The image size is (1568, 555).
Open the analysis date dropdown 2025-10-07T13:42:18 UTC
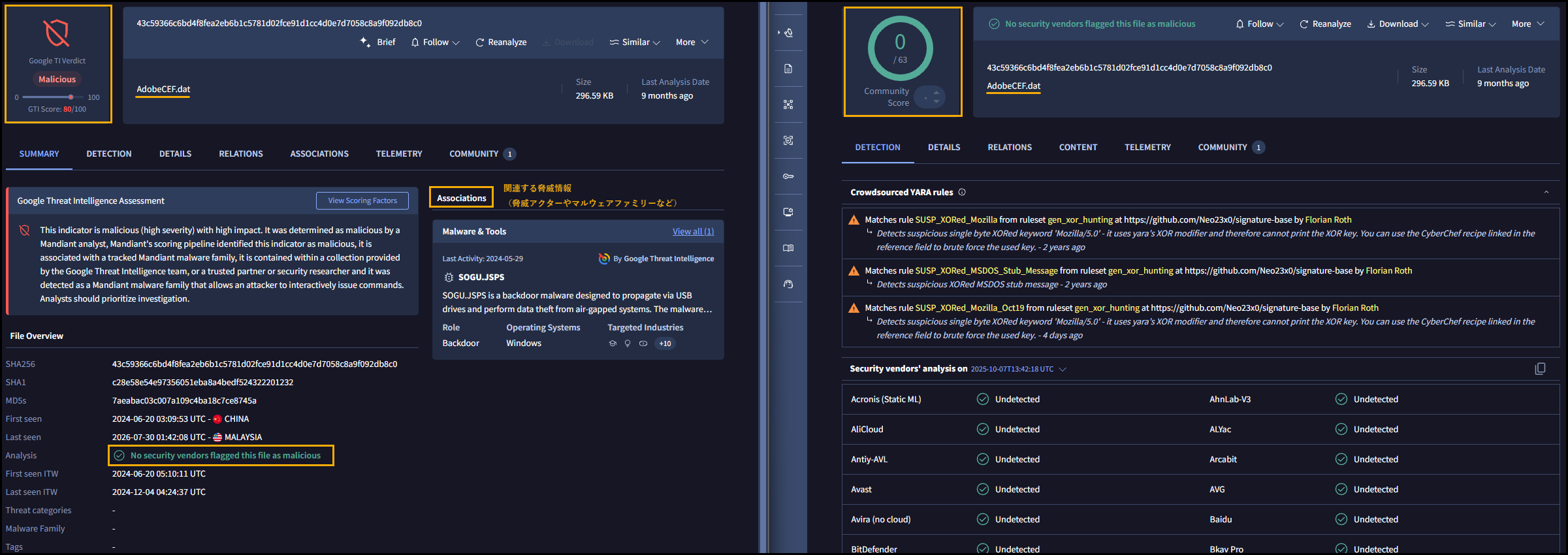1019,369
